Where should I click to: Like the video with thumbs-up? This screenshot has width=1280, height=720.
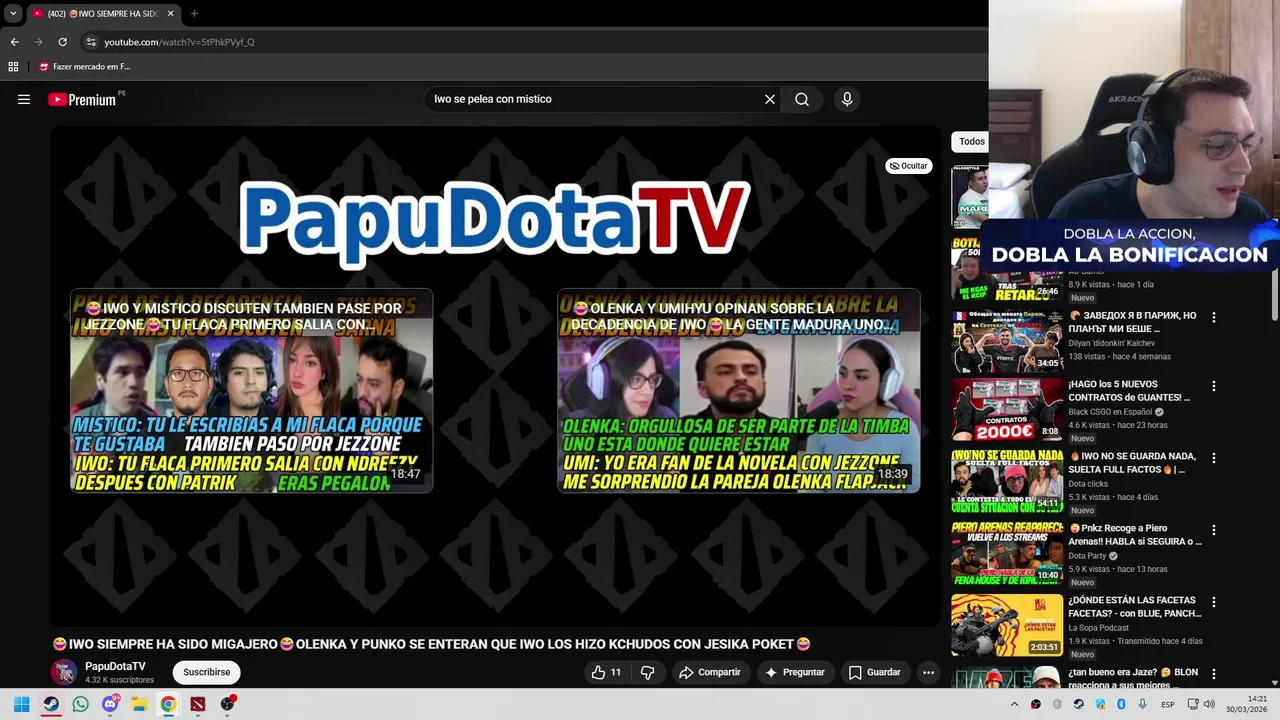607,672
